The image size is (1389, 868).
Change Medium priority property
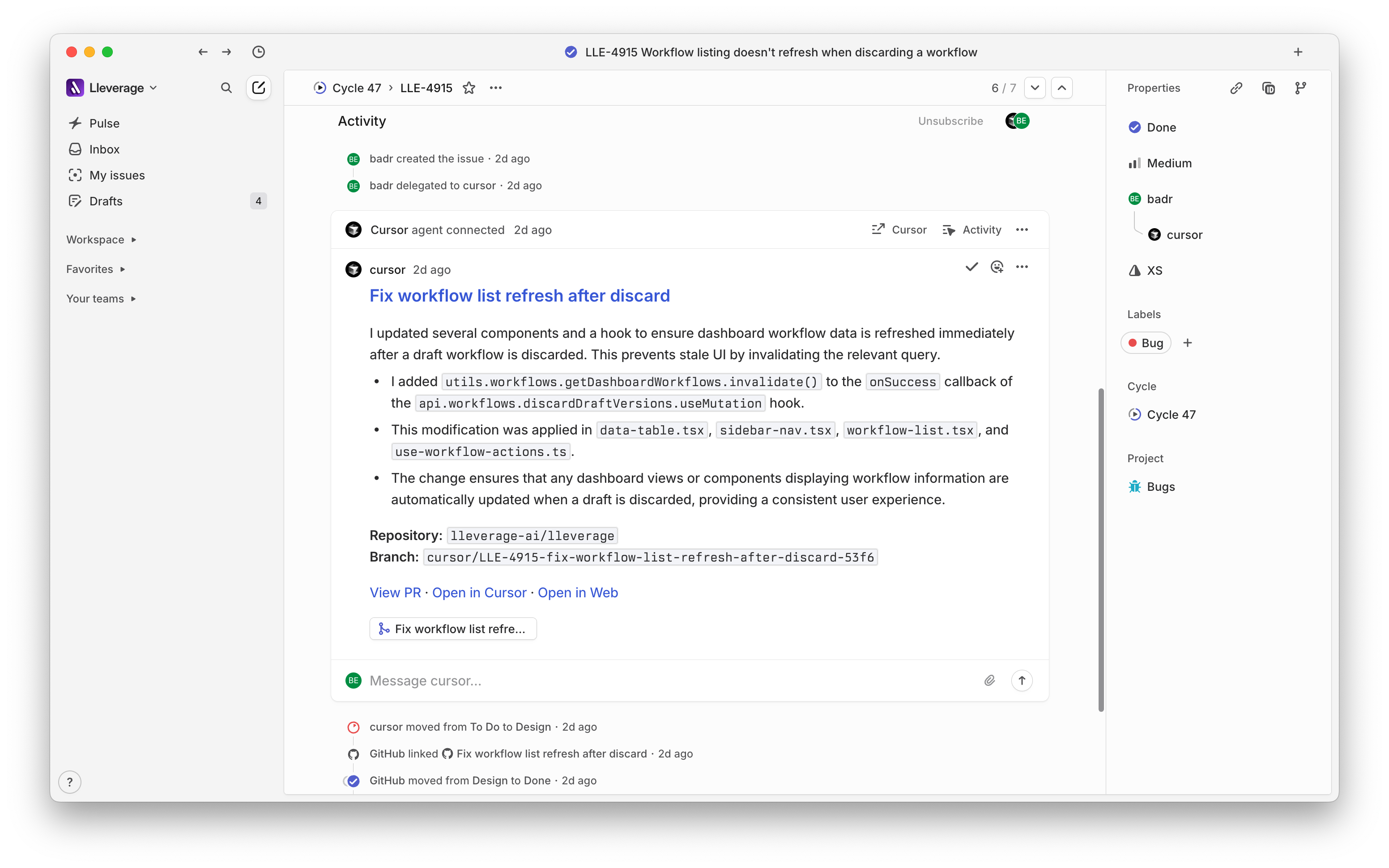pyautogui.click(x=1160, y=163)
